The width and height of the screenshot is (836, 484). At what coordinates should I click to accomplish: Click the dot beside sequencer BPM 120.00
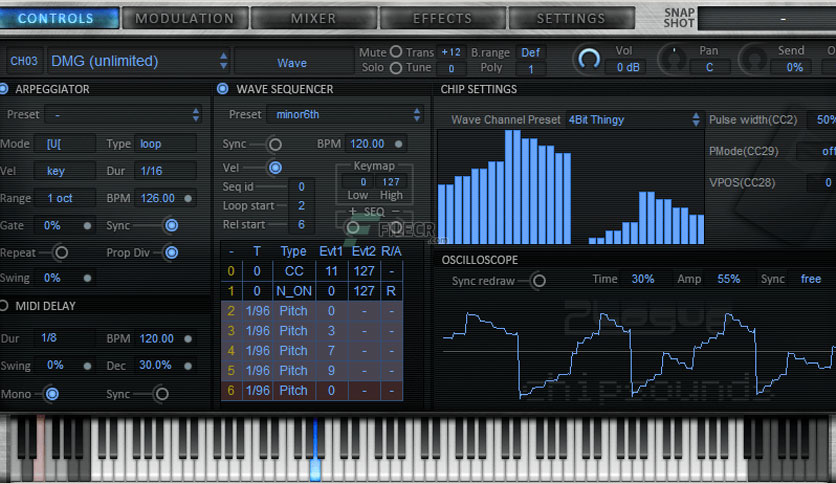point(398,144)
